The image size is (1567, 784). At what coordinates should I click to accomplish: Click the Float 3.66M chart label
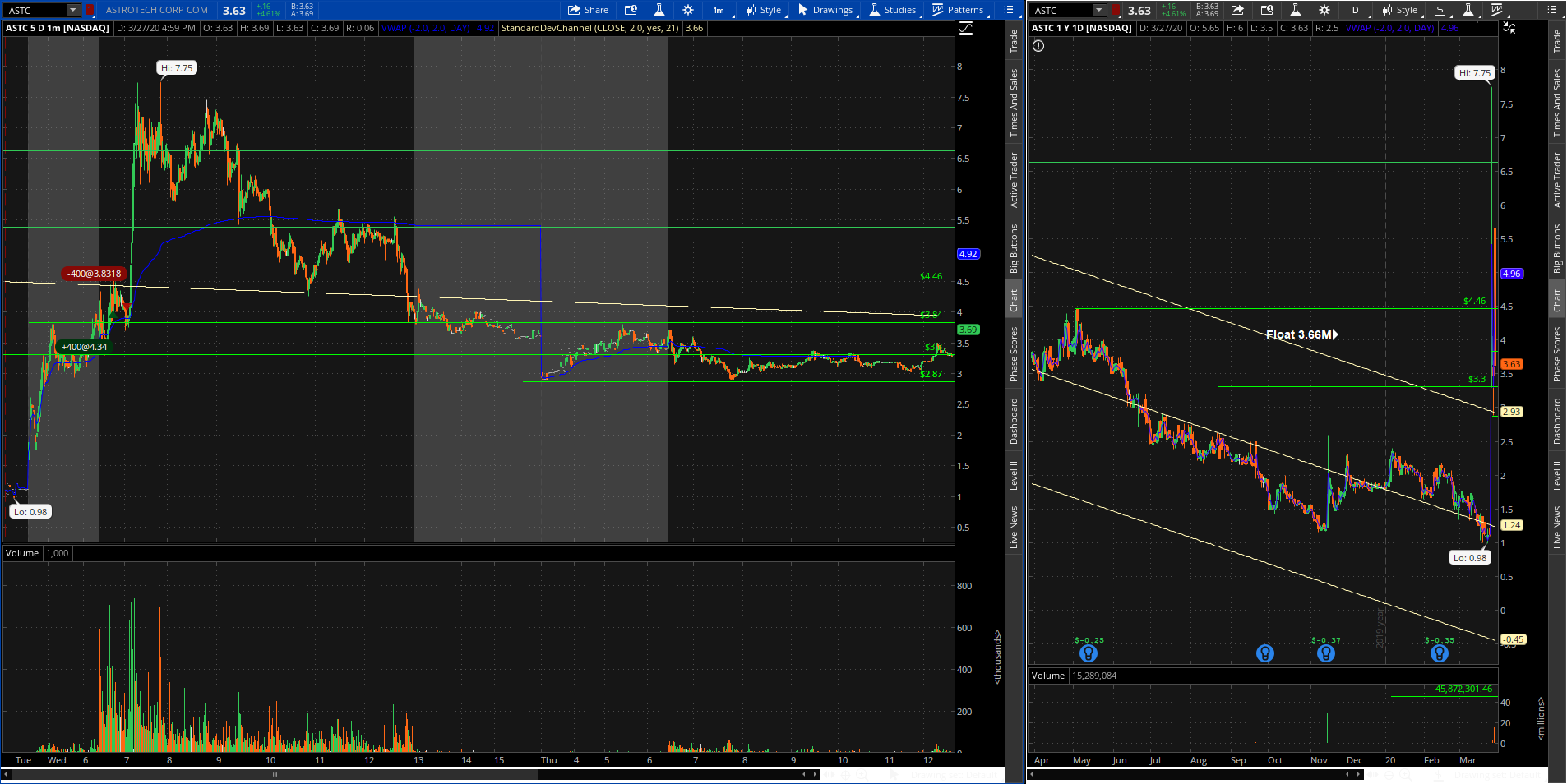[1302, 334]
